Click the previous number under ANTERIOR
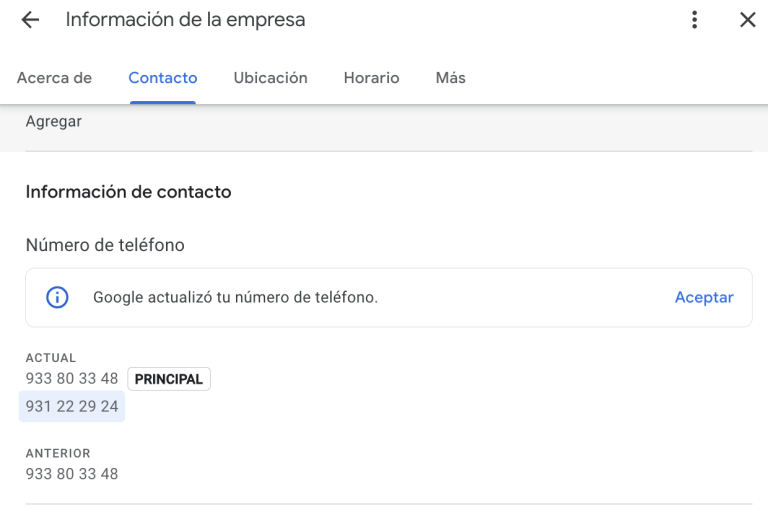768x517 pixels. pos(72,473)
